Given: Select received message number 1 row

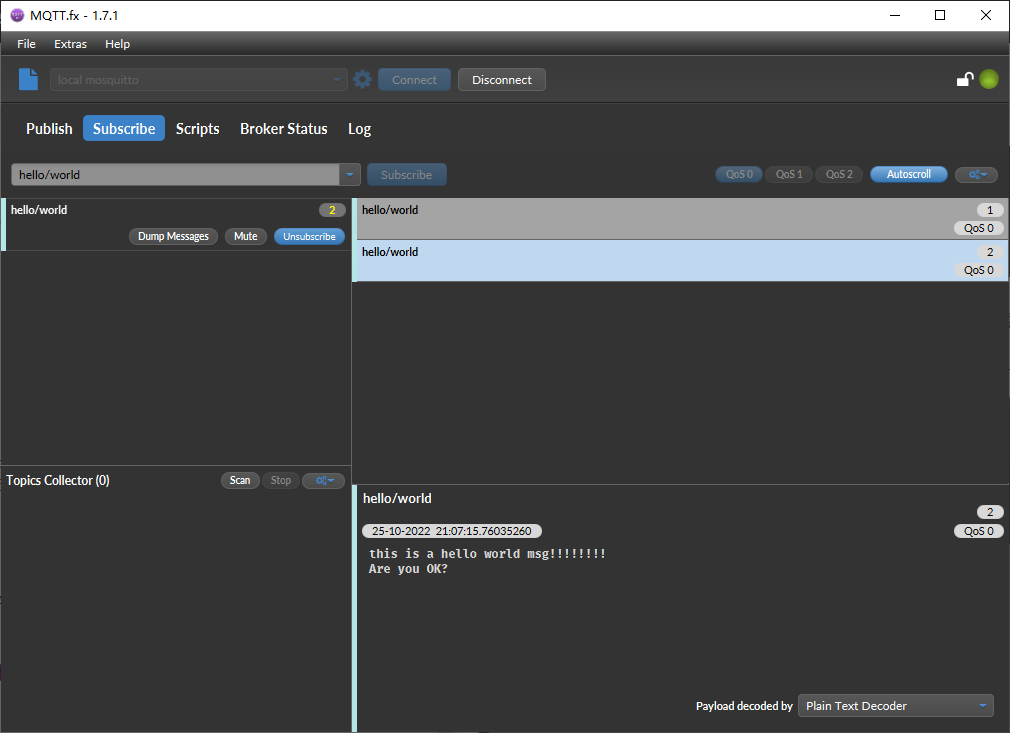Looking at the screenshot, I should (682, 219).
